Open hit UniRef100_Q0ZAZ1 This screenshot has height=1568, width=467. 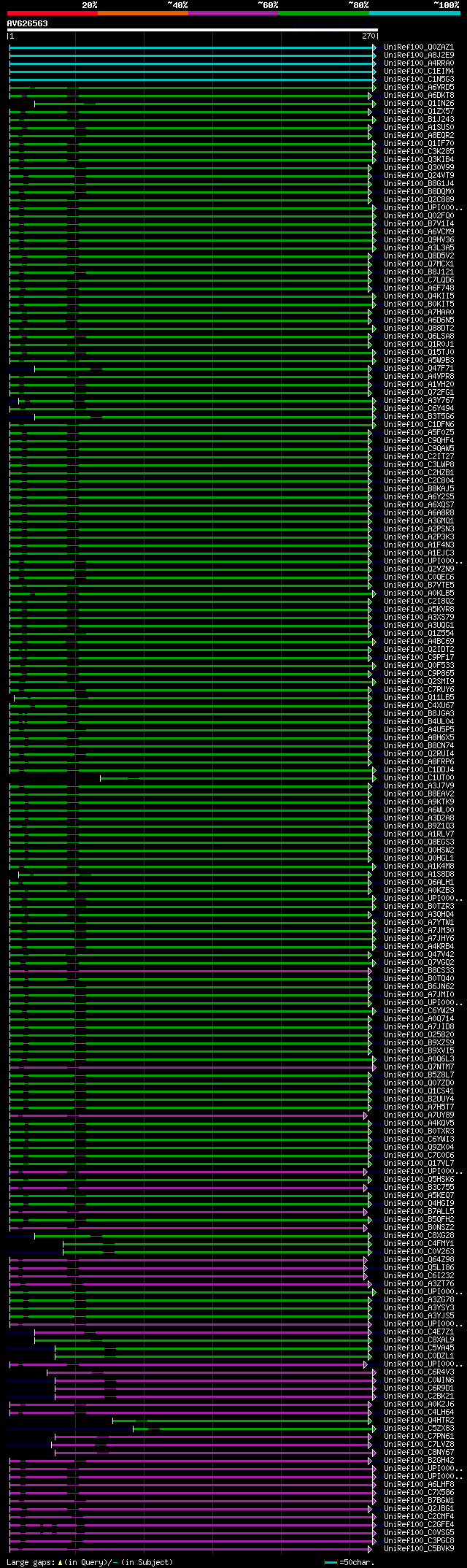tap(419, 47)
